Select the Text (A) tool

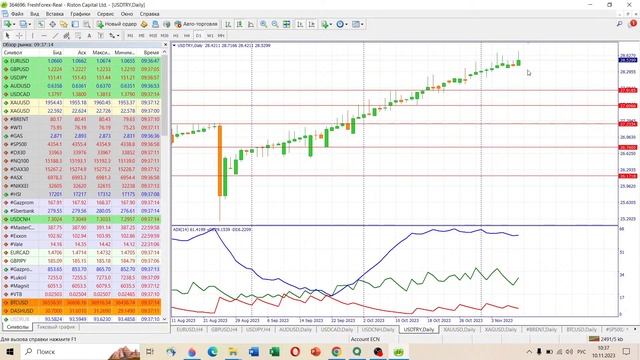coord(89,36)
